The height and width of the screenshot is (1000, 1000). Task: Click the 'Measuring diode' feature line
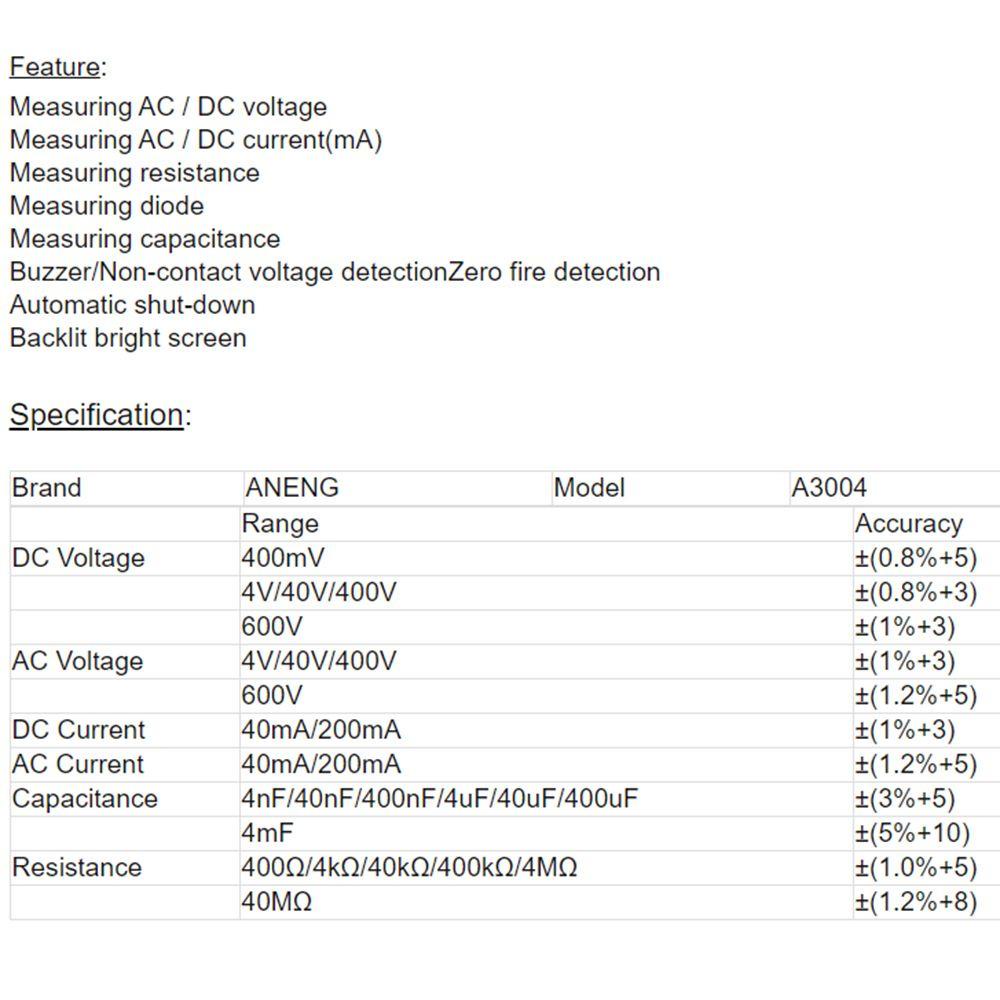(106, 206)
